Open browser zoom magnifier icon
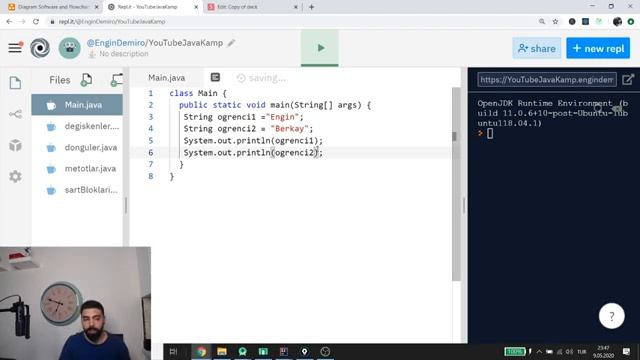 click(x=542, y=22)
